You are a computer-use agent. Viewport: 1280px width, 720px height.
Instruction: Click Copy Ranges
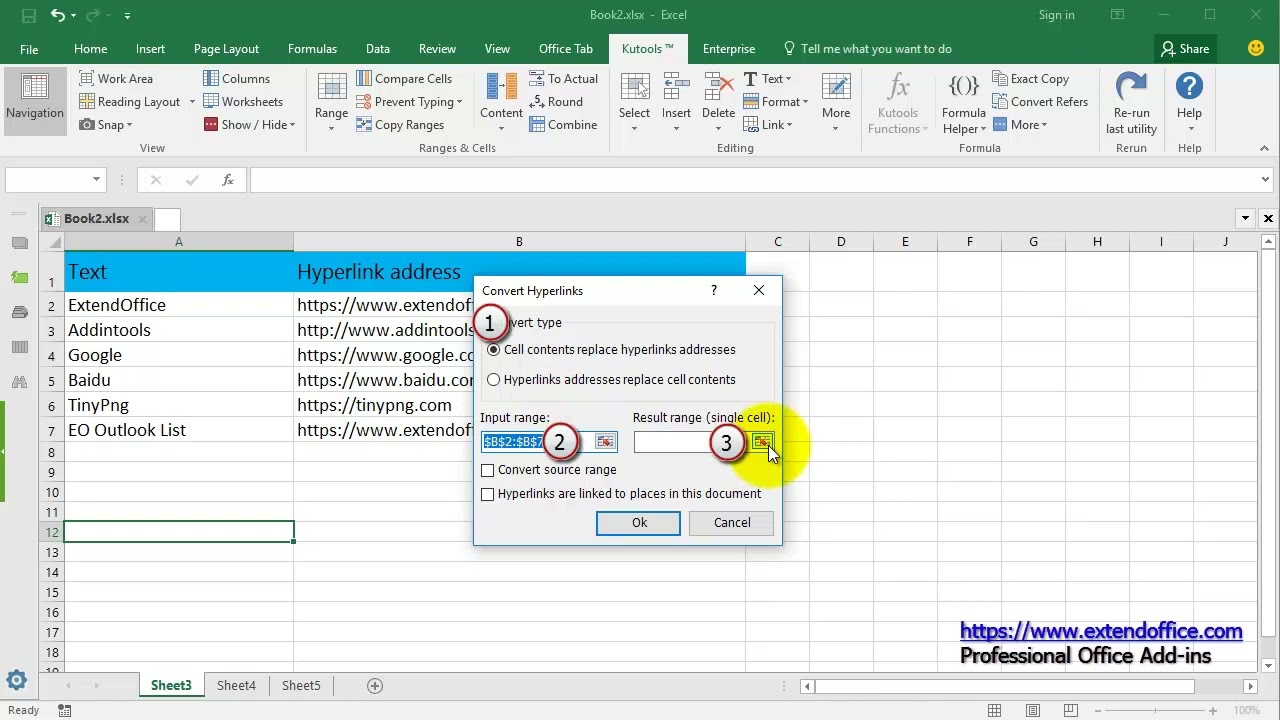point(400,124)
